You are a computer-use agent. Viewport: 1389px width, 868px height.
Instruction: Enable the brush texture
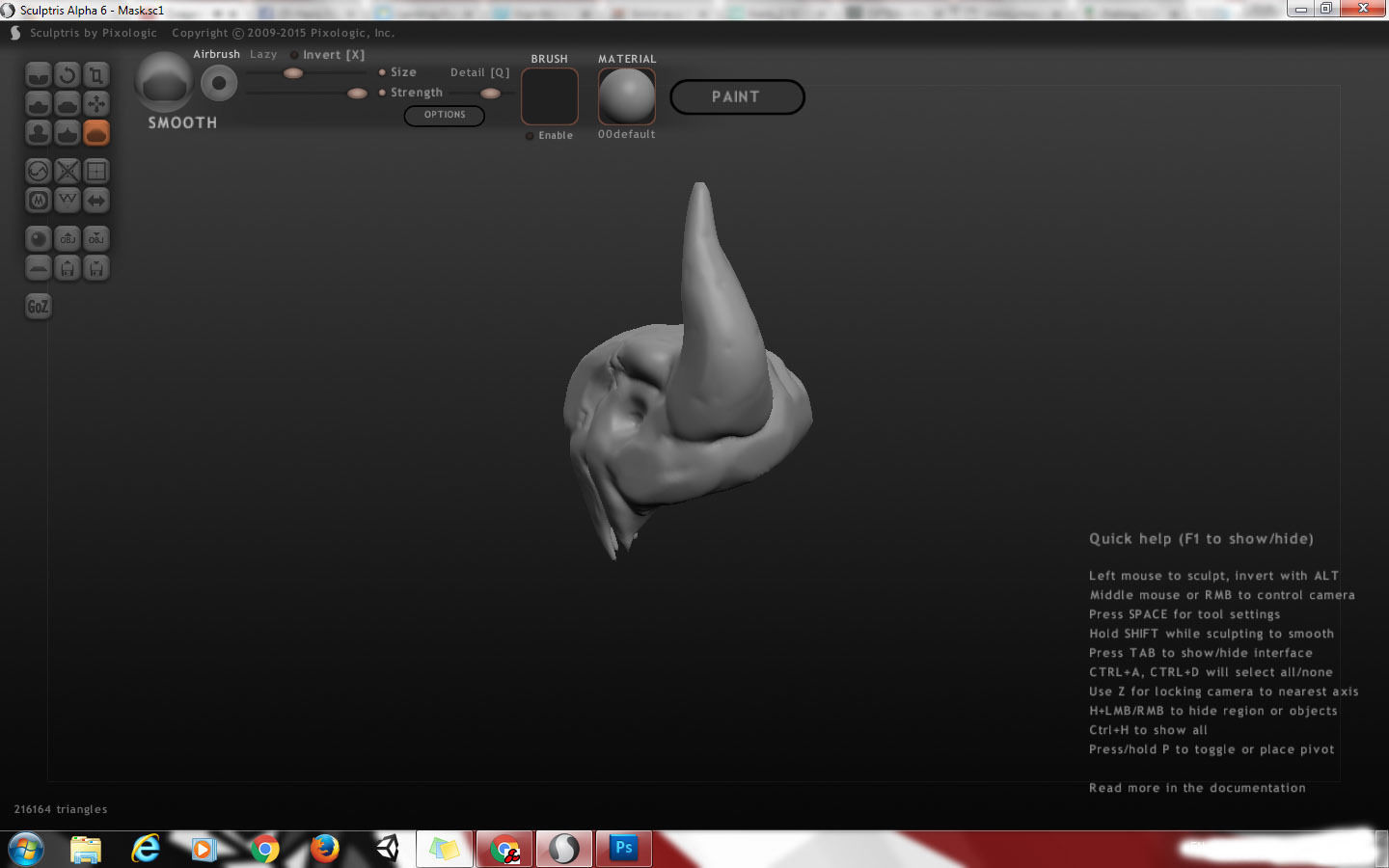550,136
